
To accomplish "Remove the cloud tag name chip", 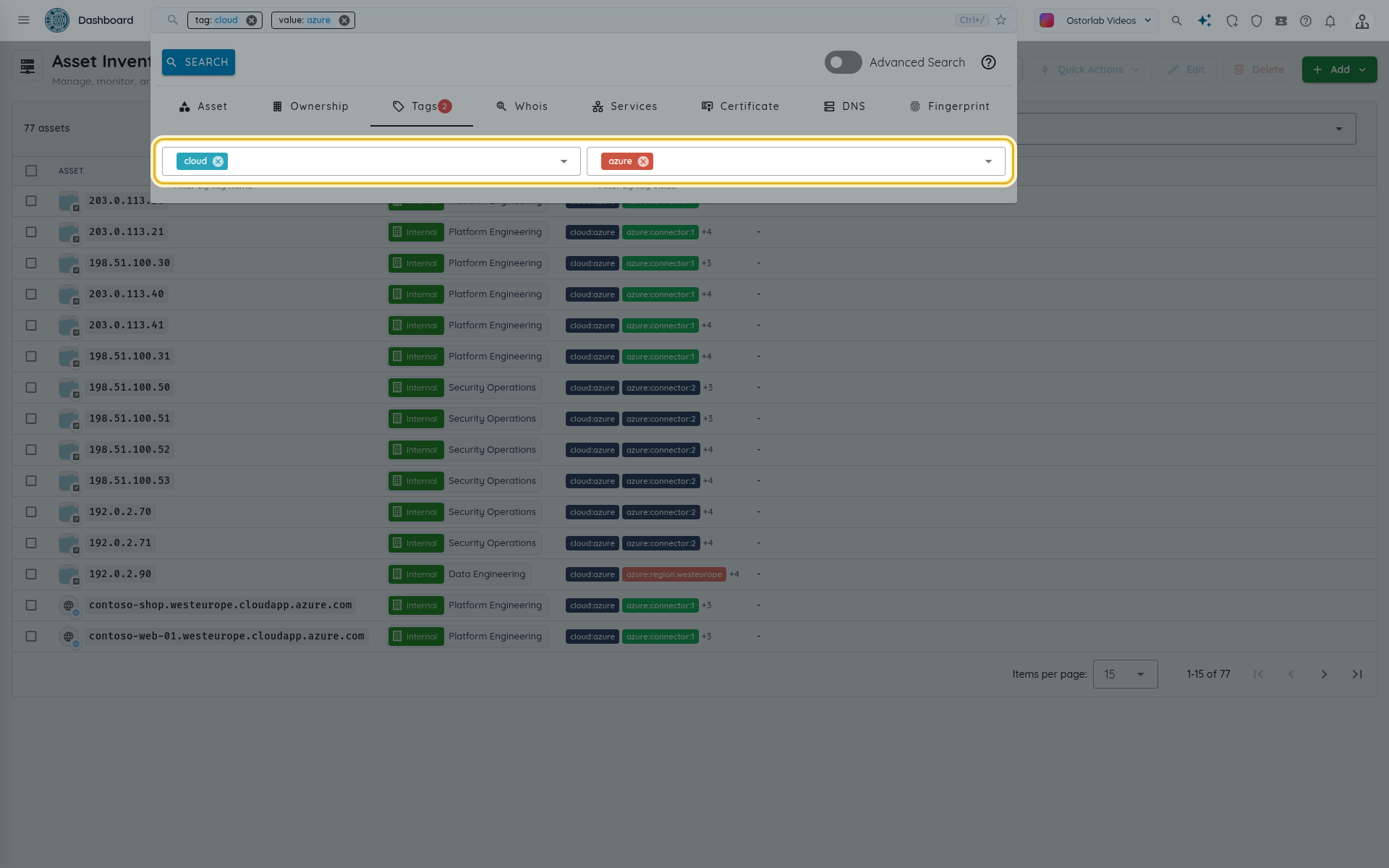I will pyautogui.click(x=218, y=161).
